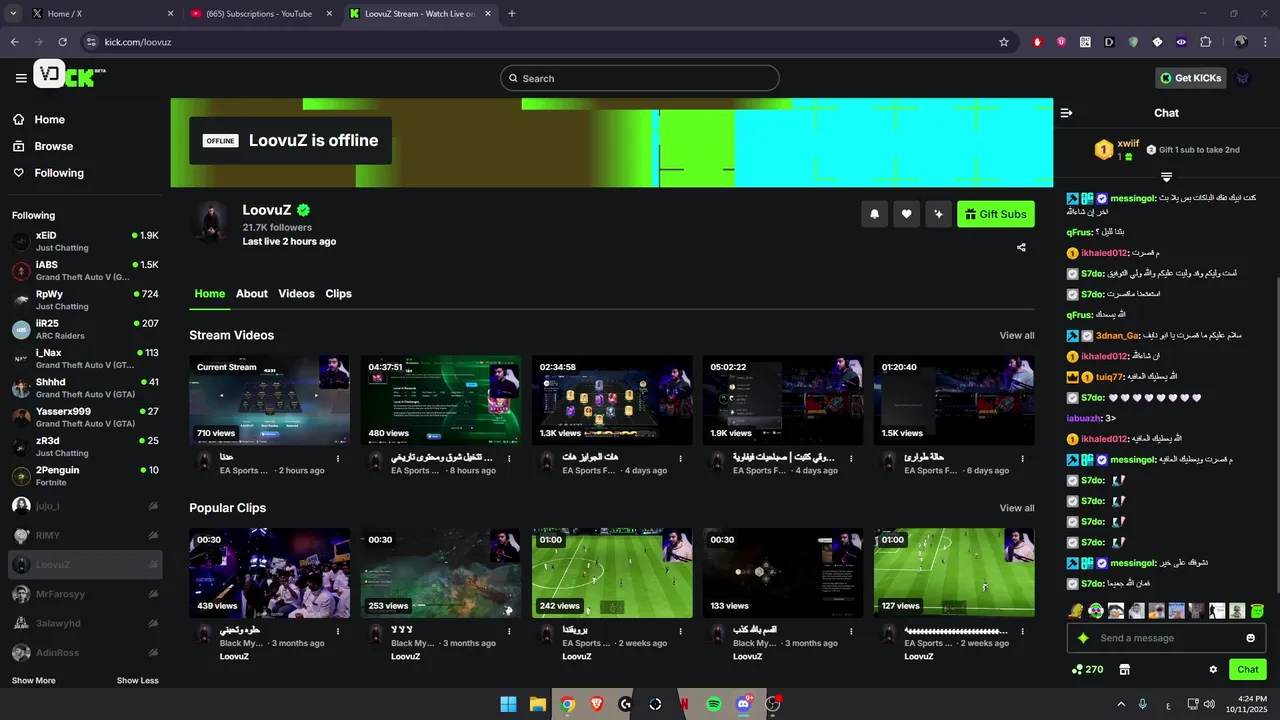Reload the page
The height and width of the screenshot is (720, 1280).
pos(62,42)
